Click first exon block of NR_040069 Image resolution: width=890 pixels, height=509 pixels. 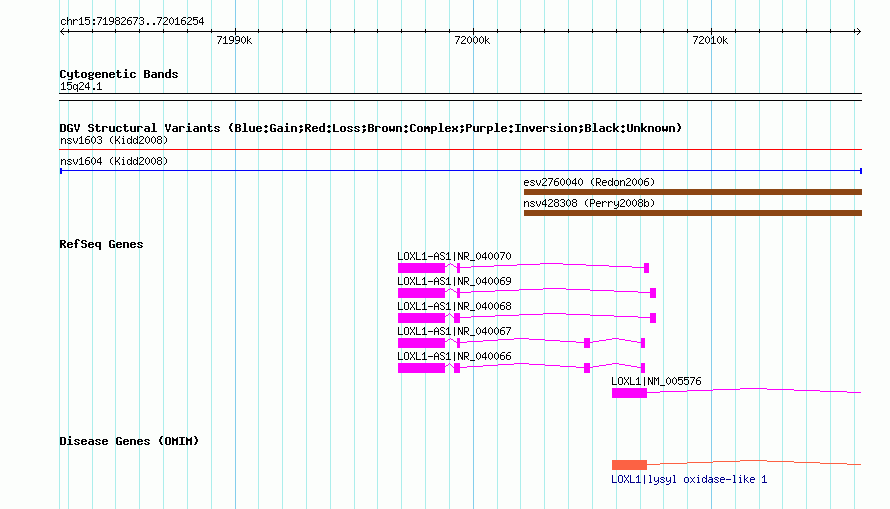click(421, 293)
